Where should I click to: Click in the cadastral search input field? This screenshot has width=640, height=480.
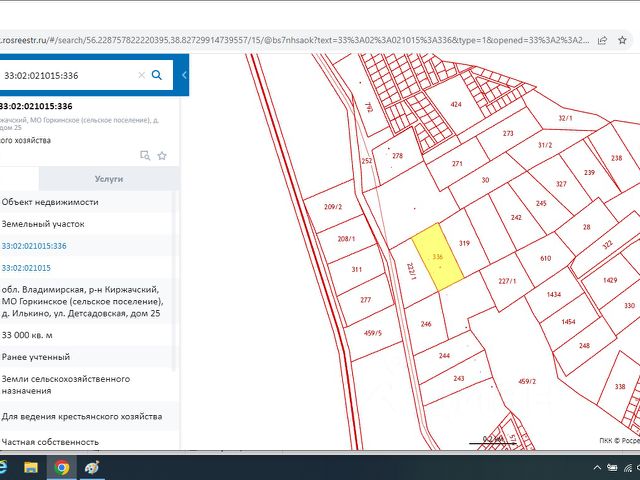(x=65, y=75)
